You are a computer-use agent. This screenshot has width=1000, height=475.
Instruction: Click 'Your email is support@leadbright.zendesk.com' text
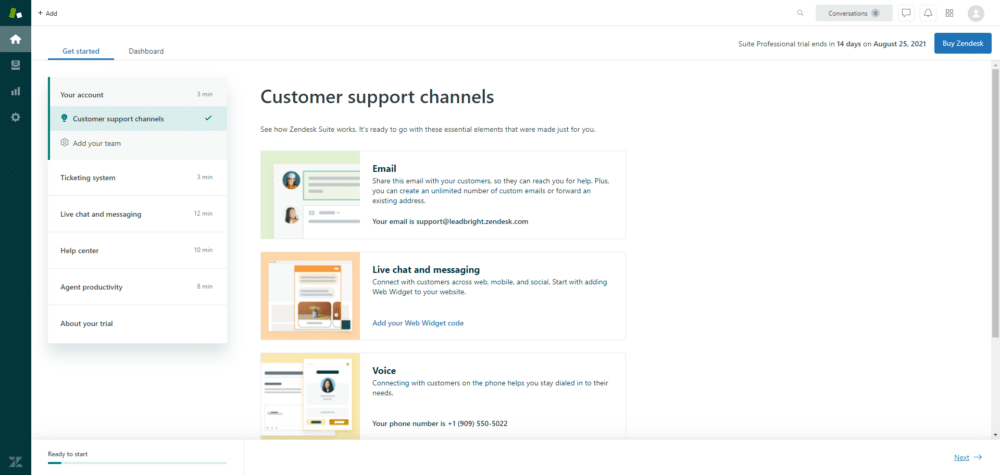click(450, 222)
